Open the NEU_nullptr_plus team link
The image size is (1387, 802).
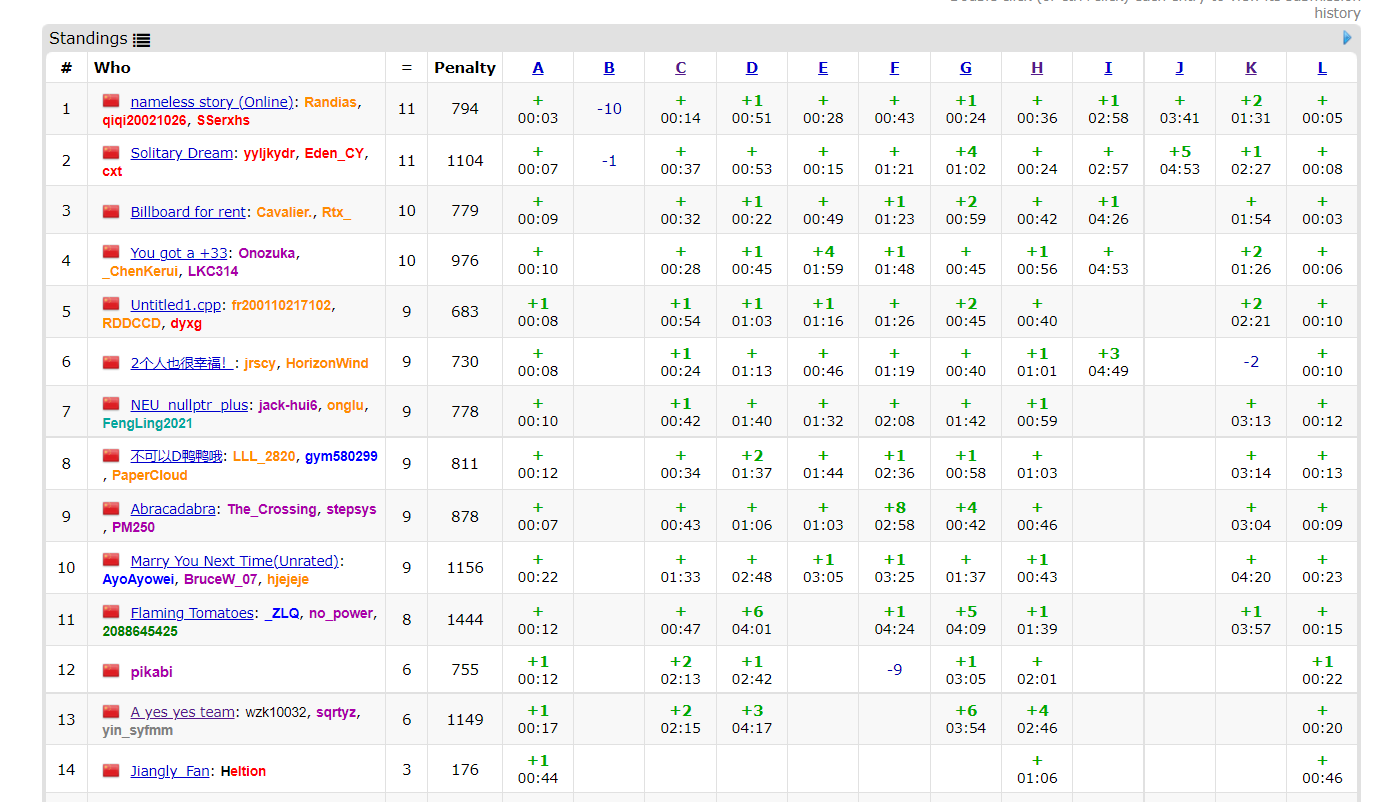click(x=189, y=405)
